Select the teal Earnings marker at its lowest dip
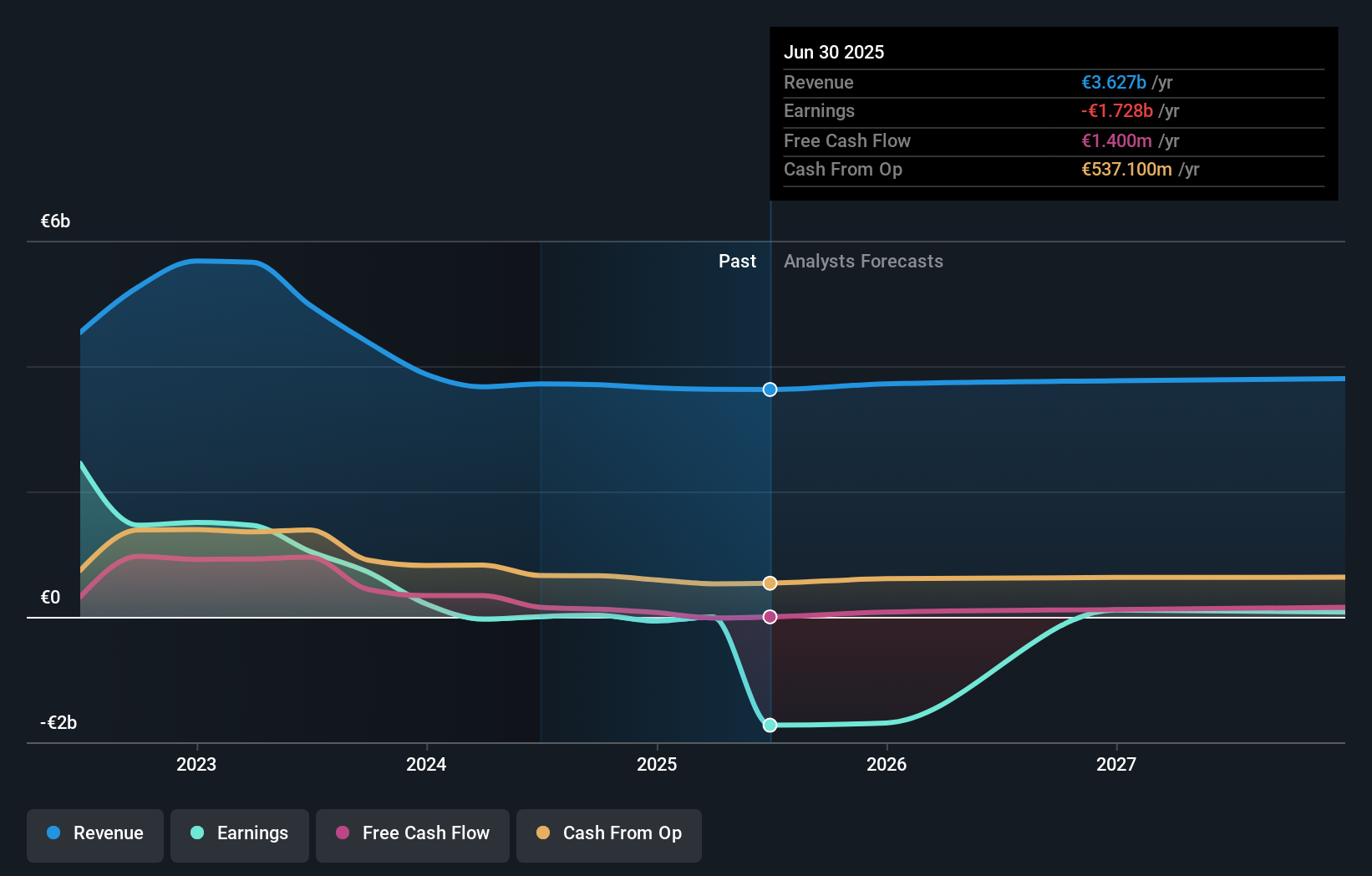1372x876 pixels. [x=769, y=725]
